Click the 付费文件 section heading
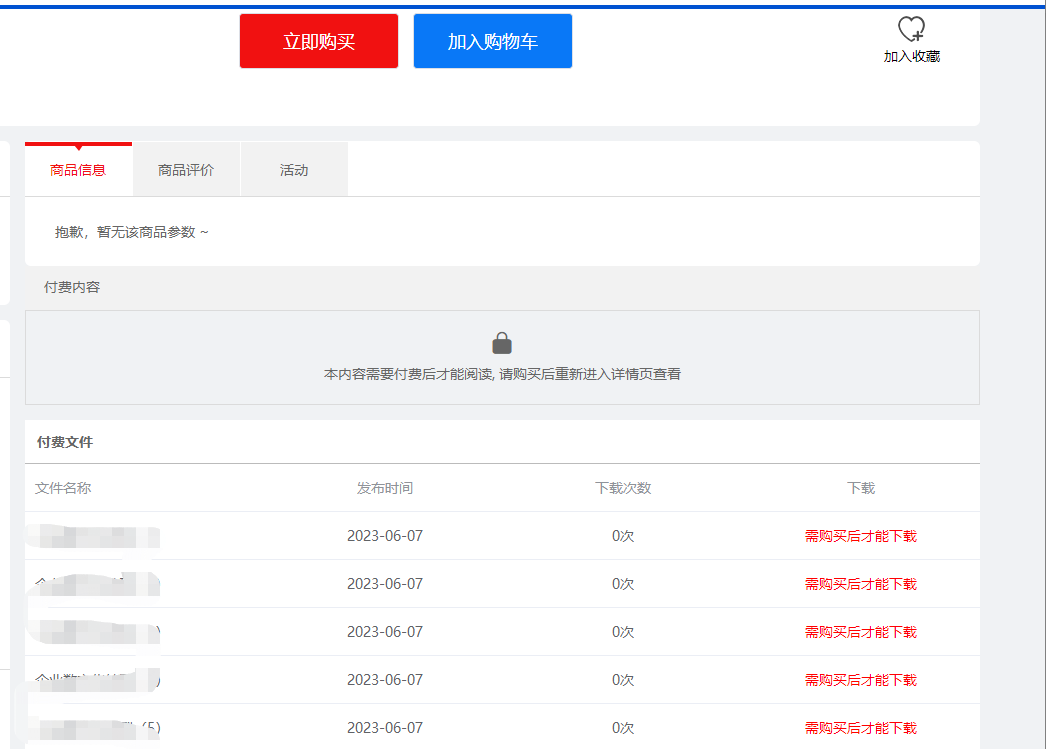This screenshot has height=749, width=1046. pos(65,442)
